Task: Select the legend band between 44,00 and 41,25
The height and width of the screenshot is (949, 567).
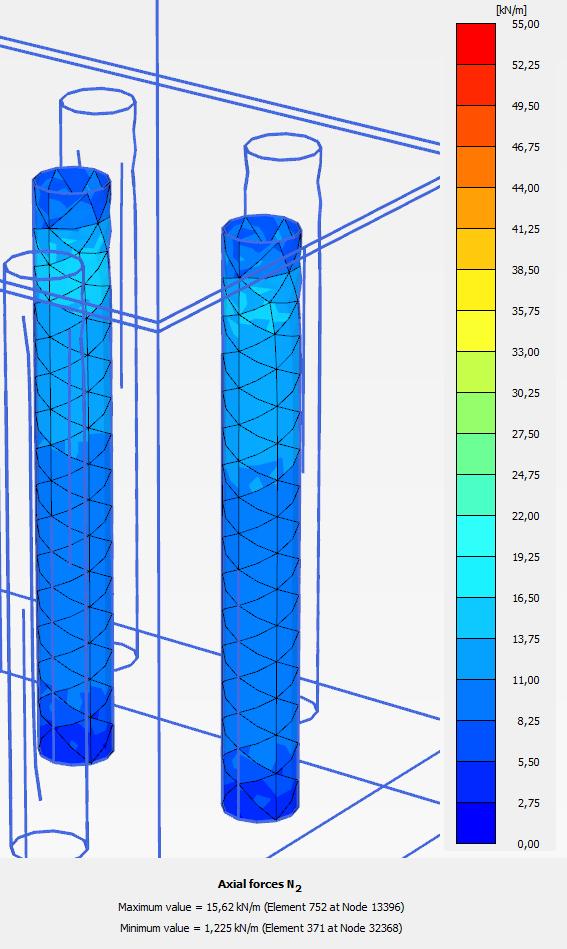Action: pos(476,208)
